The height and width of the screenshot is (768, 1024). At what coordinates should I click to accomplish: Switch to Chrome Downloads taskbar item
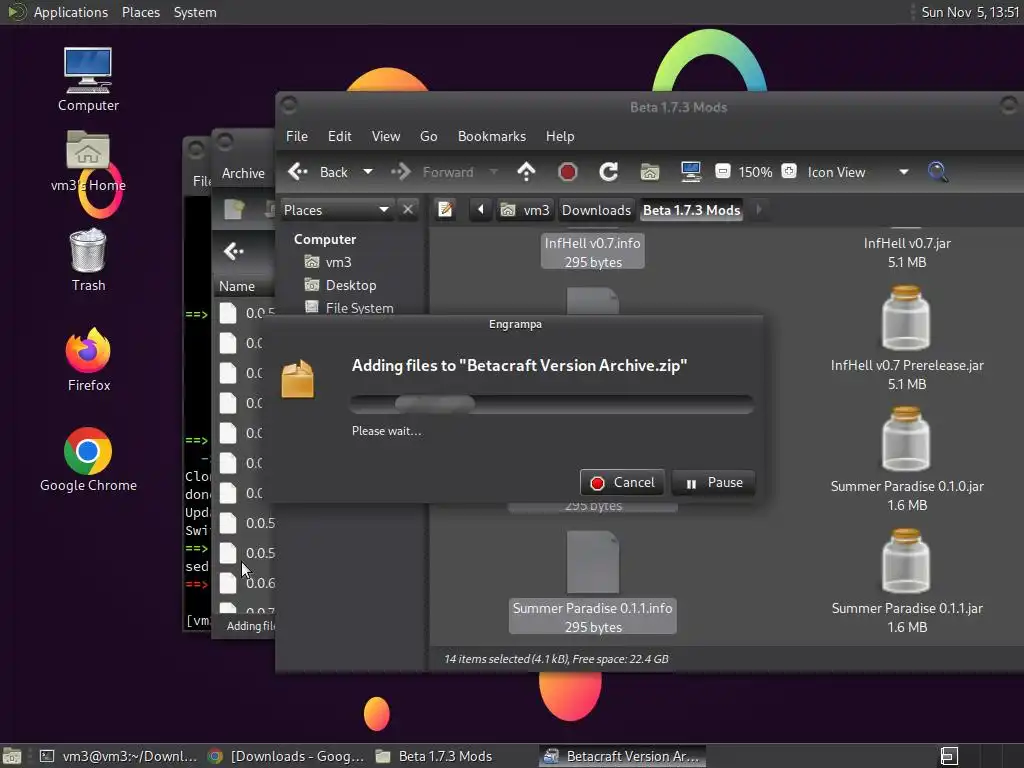coord(287,756)
